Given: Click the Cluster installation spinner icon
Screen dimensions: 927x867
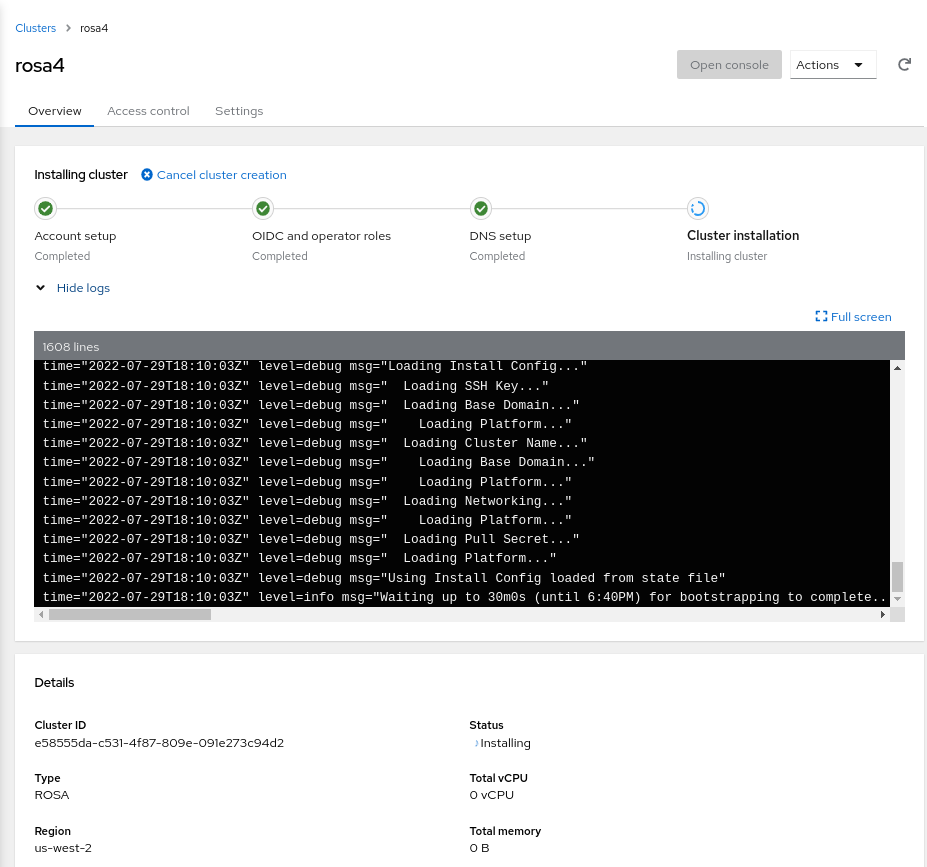Looking at the screenshot, I should [698, 209].
